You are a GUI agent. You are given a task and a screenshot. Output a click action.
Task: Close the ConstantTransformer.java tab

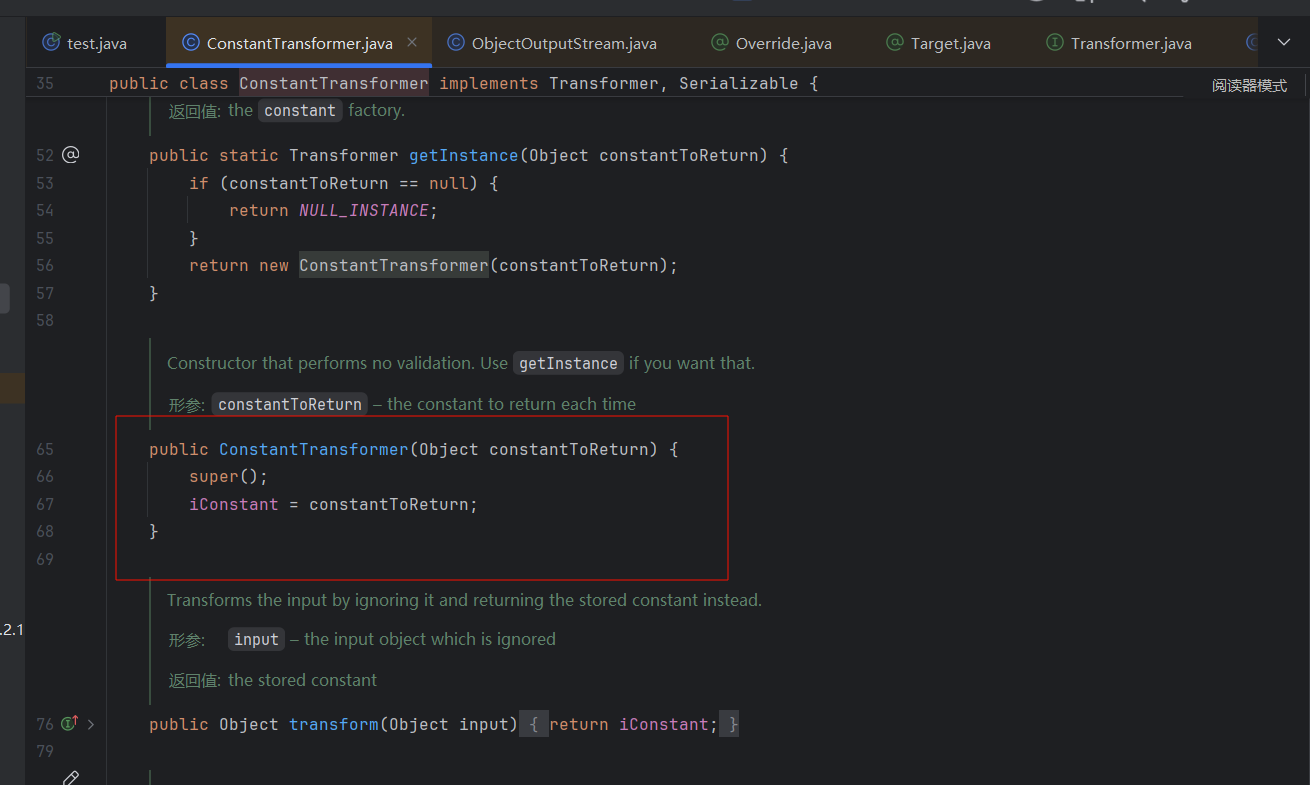(x=412, y=43)
